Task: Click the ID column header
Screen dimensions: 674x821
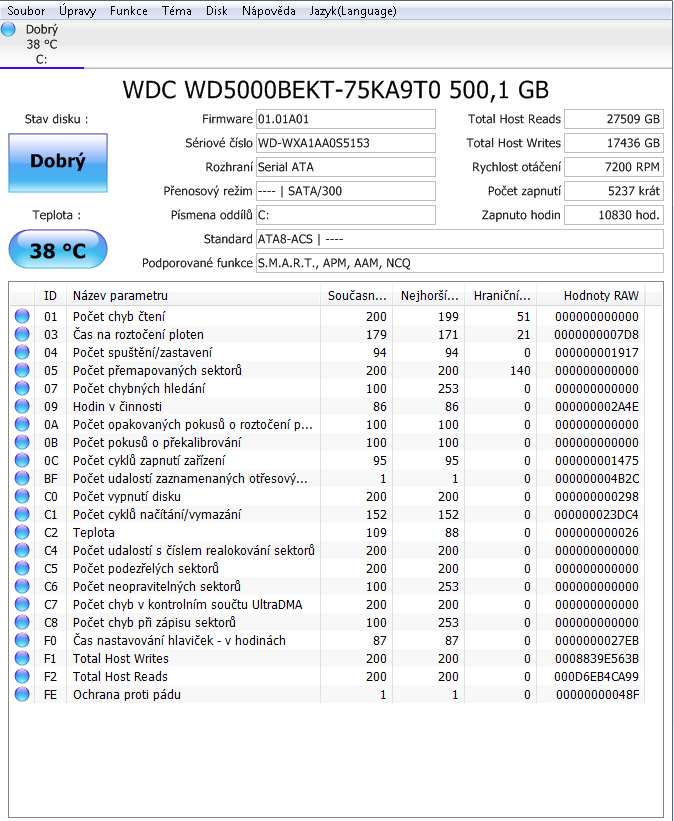Action: pyautogui.click(x=50, y=296)
